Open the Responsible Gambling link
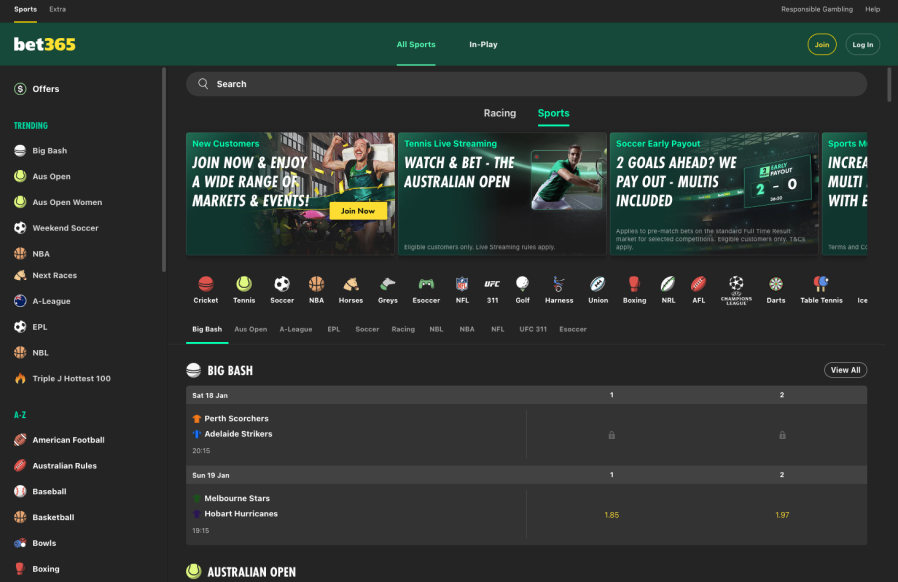Viewport: 898px width, 582px height. point(817,9)
